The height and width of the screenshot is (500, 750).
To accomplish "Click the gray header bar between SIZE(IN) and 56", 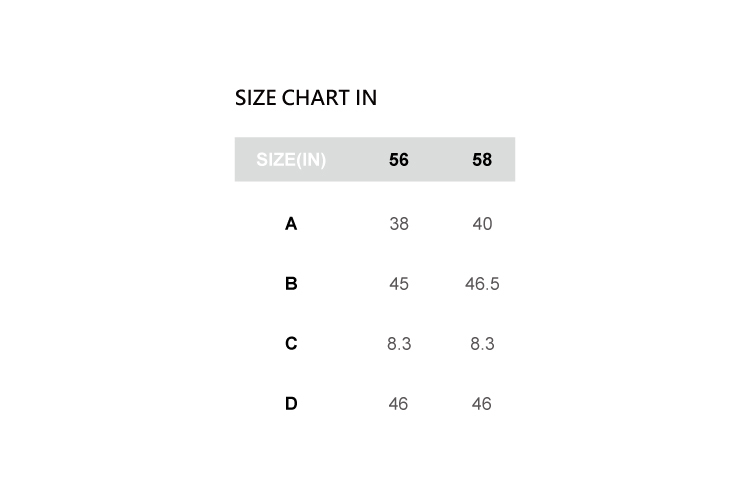I will [x=356, y=160].
